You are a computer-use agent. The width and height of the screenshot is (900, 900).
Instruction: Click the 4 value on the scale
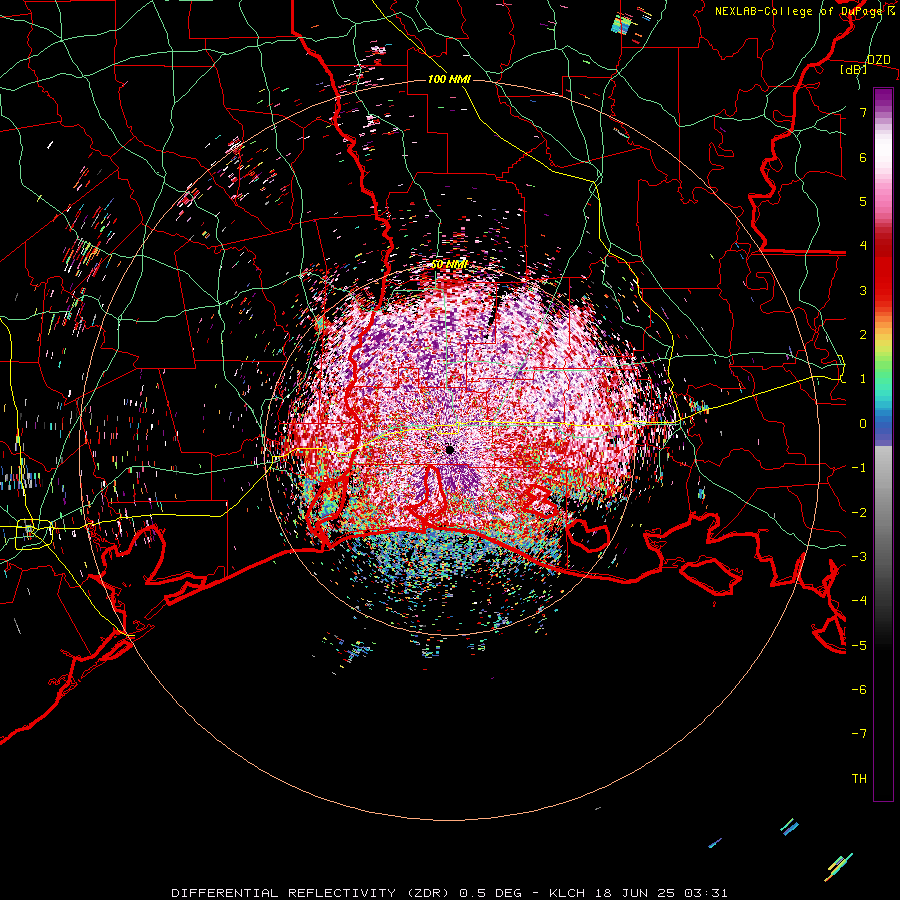click(863, 246)
